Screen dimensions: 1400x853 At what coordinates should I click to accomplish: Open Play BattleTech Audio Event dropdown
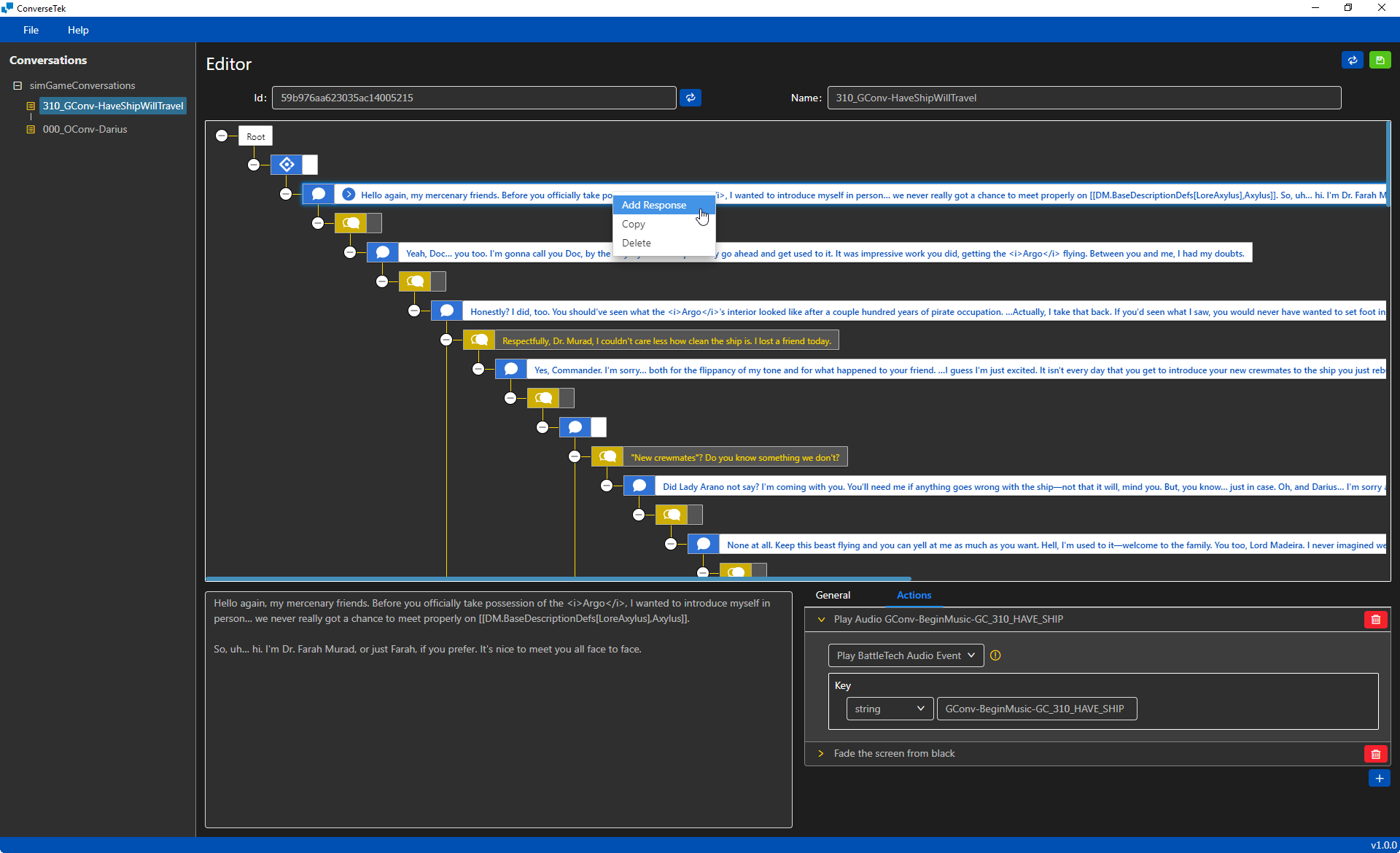click(905, 655)
